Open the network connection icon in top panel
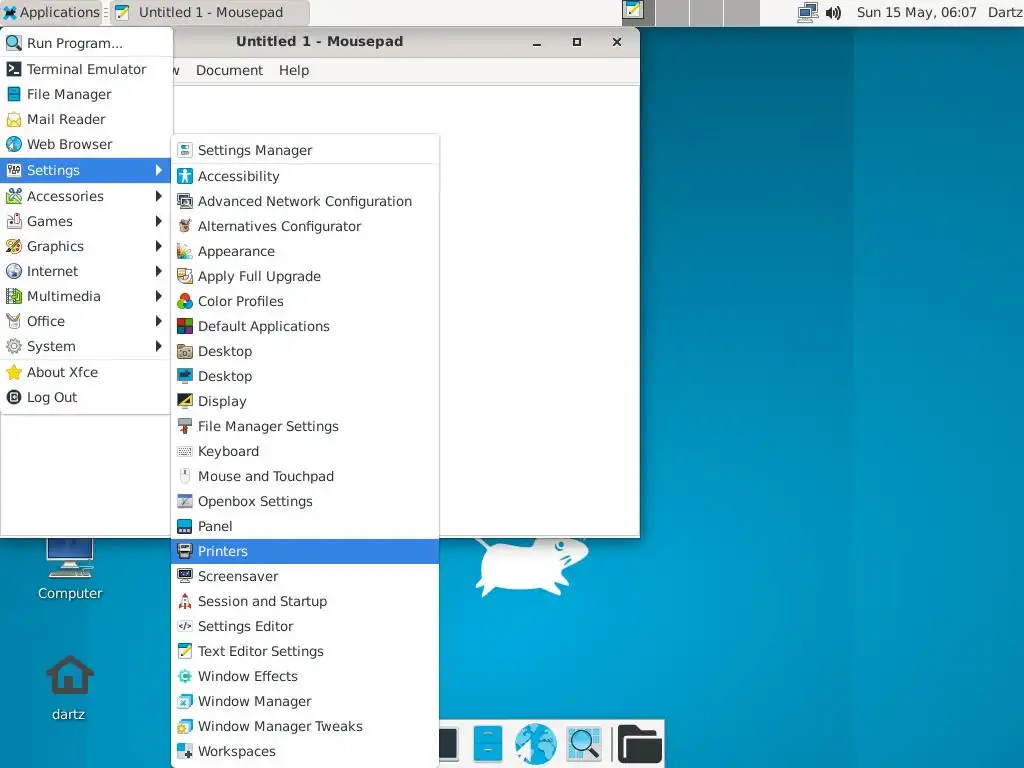This screenshot has width=1024, height=768. click(x=808, y=12)
